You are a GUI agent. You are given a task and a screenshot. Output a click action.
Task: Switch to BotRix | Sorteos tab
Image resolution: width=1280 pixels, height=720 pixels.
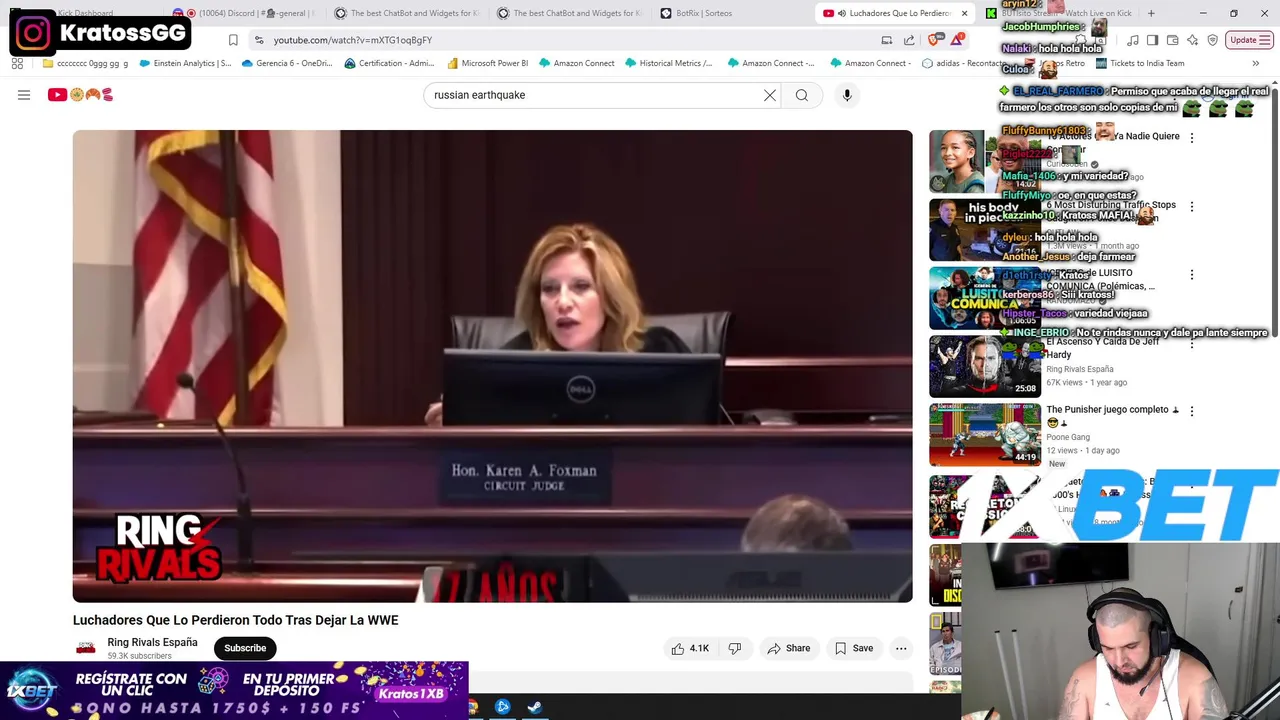pyautogui.click(x=735, y=13)
